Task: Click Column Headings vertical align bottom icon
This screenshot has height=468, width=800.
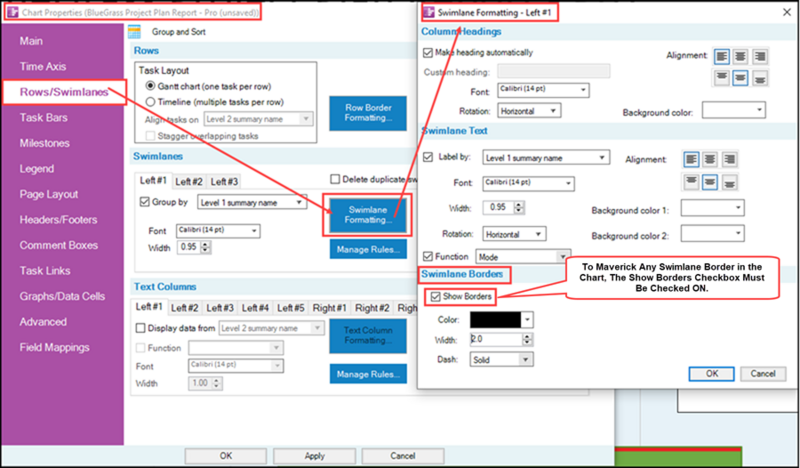Action: tap(760, 78)
